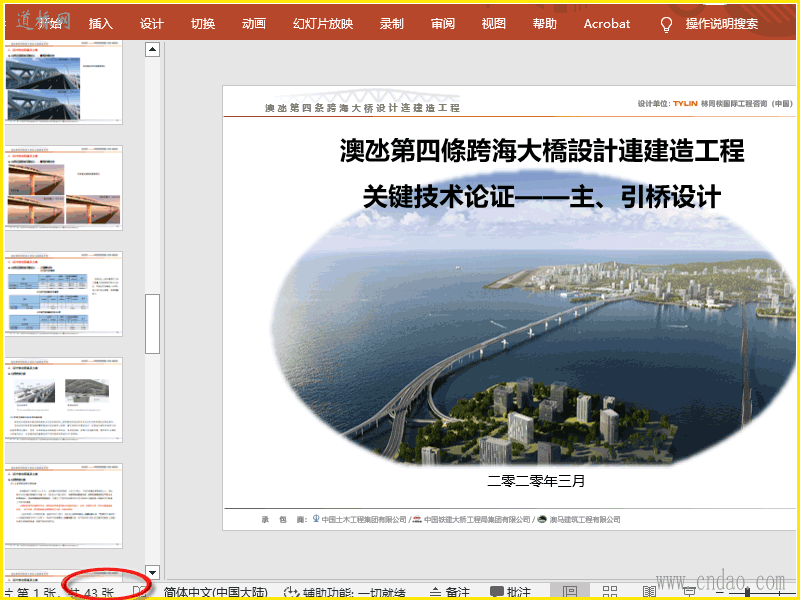Viewport: 800px width, 600px height.
Task: Click the date text 二零二零年三月
Action: pos(536,481)
